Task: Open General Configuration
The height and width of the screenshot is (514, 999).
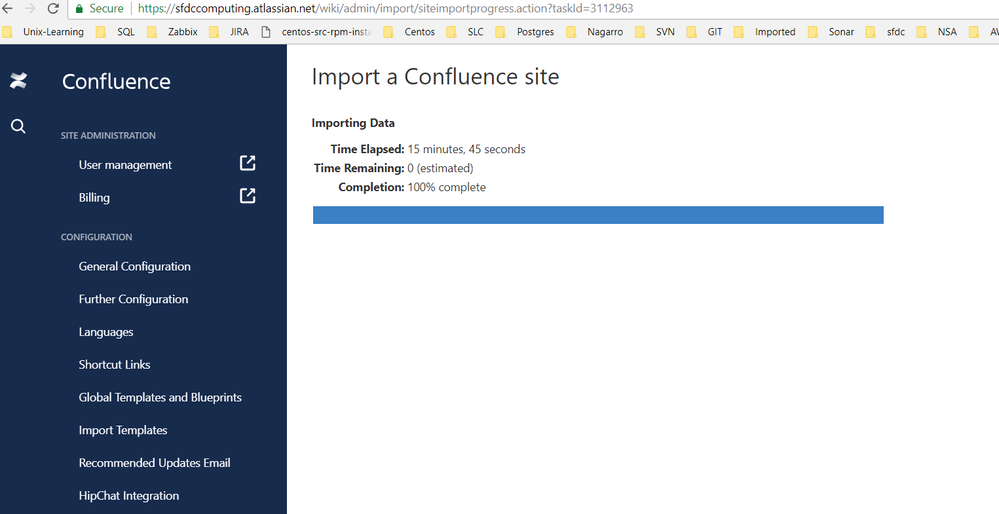Action: tap(134, 266)
